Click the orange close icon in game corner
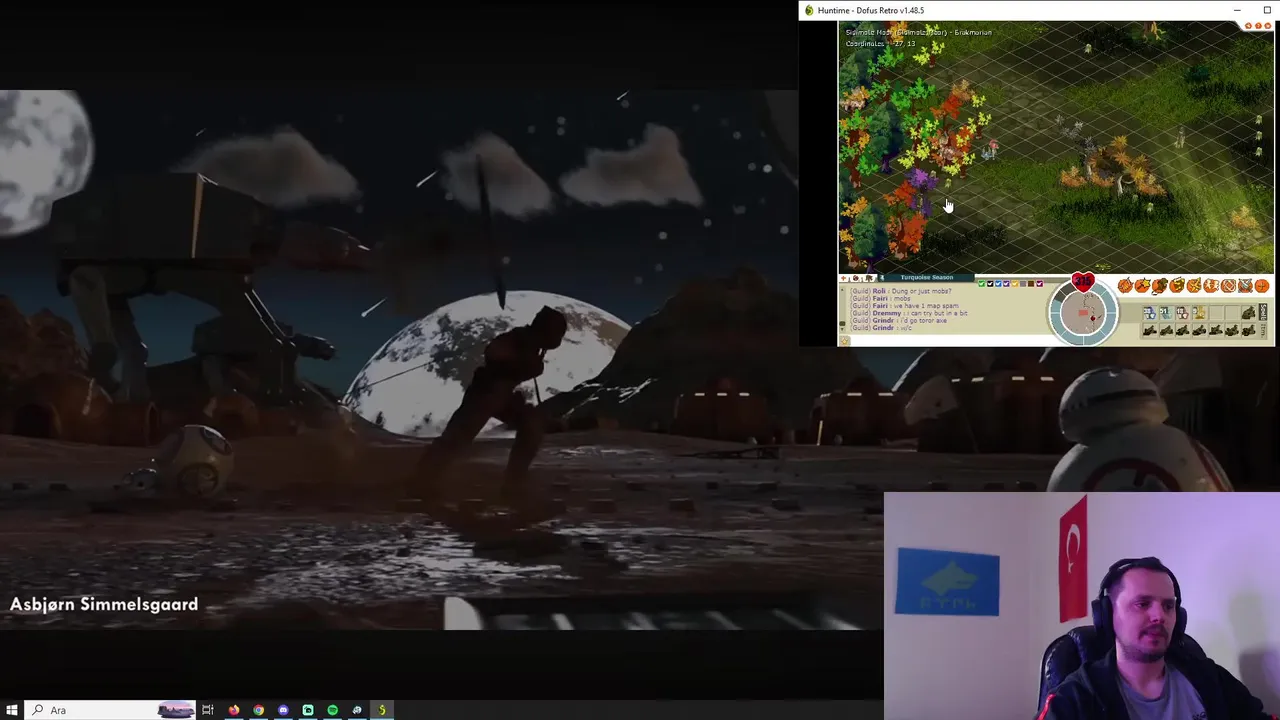This screenshot has width=1280, height=720. [x=1268, y=26]
